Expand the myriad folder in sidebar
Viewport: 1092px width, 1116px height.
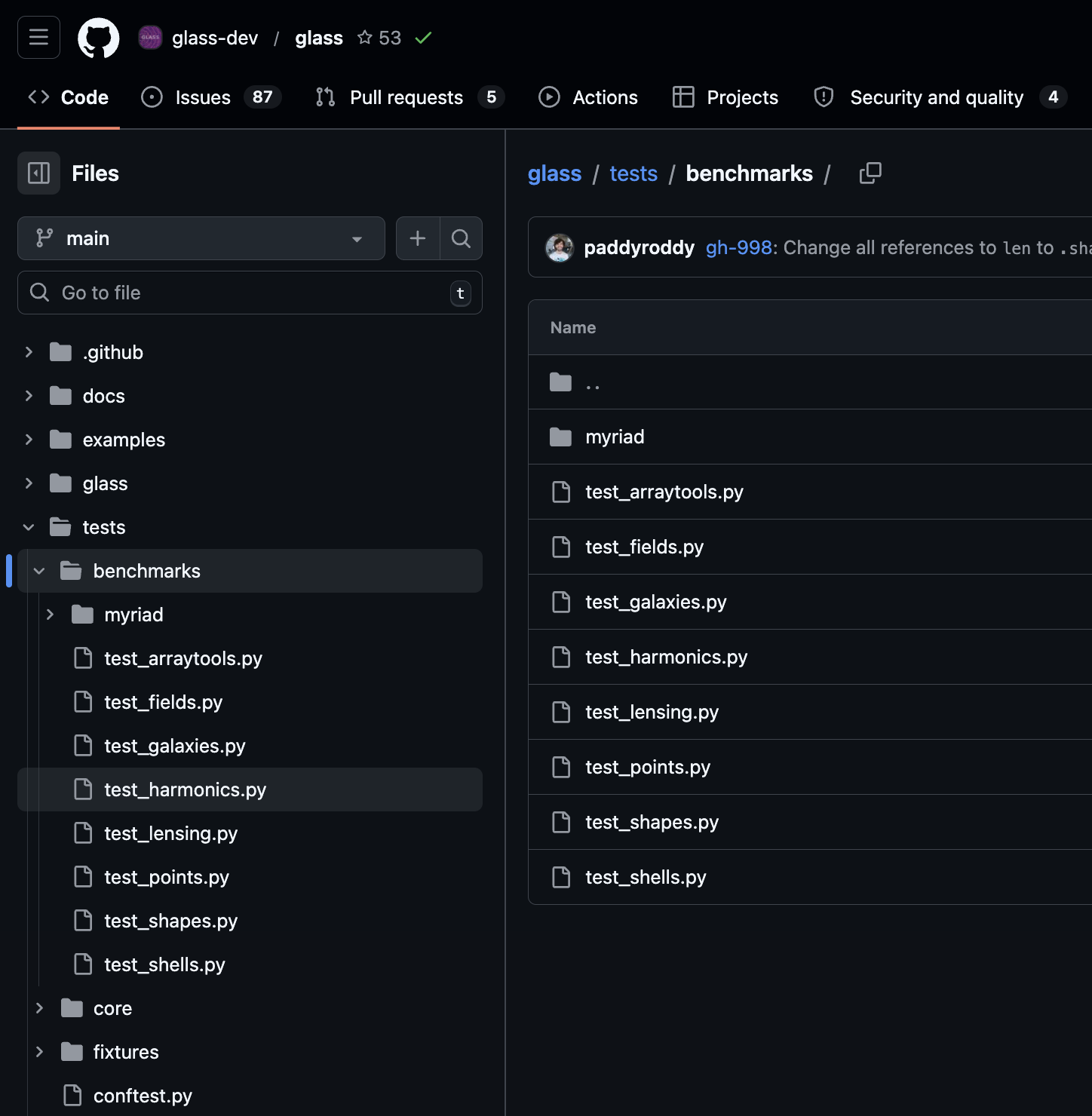click(50, 615)
